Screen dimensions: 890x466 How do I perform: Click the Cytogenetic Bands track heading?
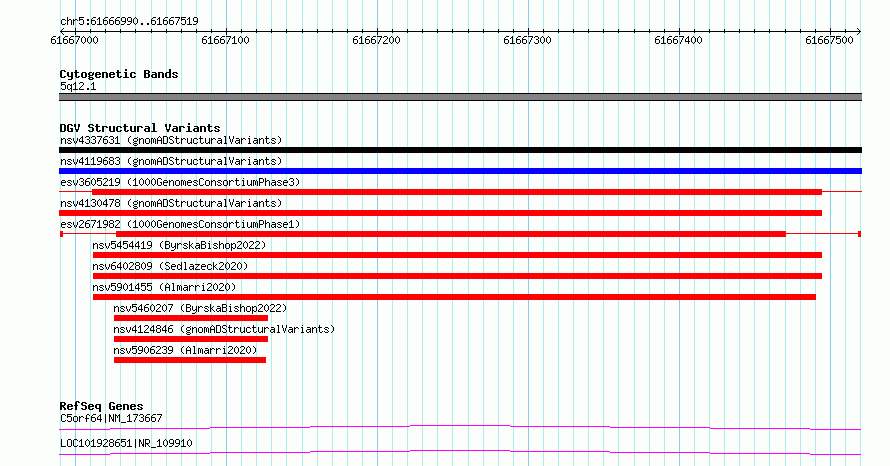click(x=119, y=74)
